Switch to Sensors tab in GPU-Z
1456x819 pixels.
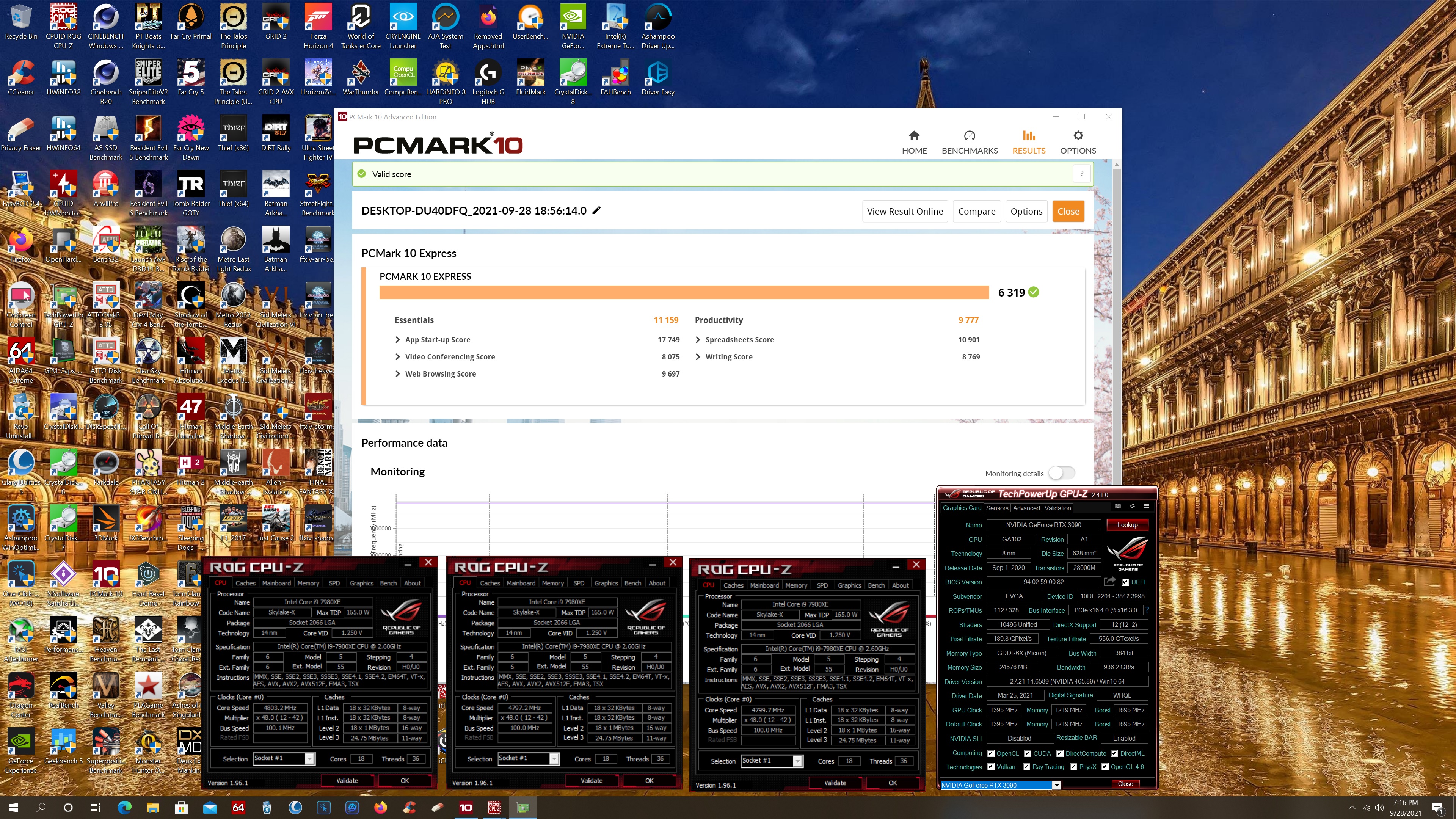point(997,508)
